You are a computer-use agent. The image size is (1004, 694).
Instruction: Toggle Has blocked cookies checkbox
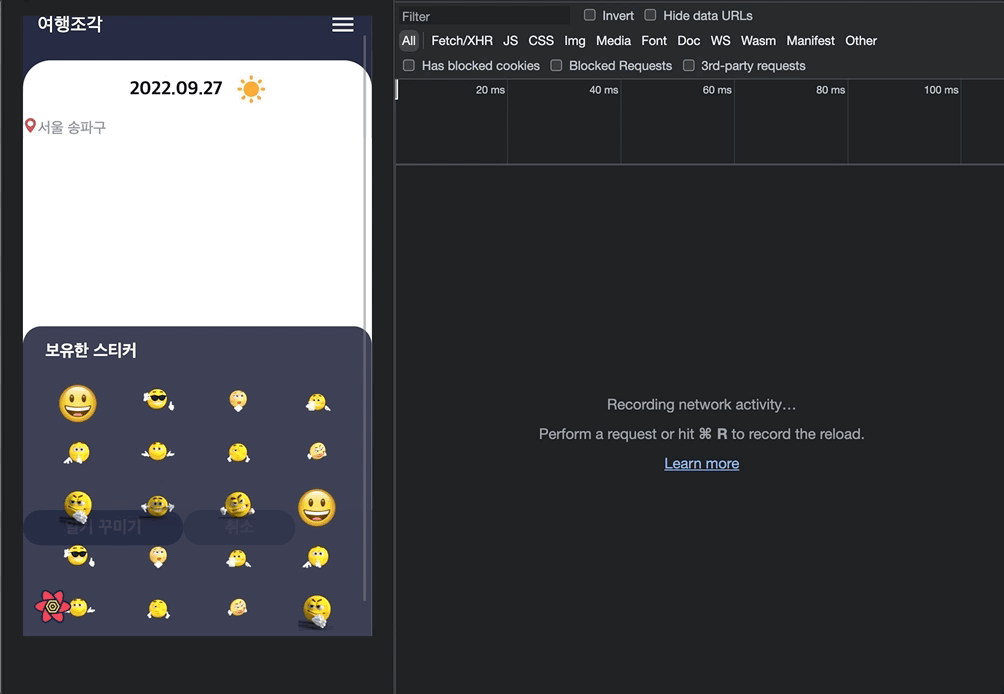(409, 65)
